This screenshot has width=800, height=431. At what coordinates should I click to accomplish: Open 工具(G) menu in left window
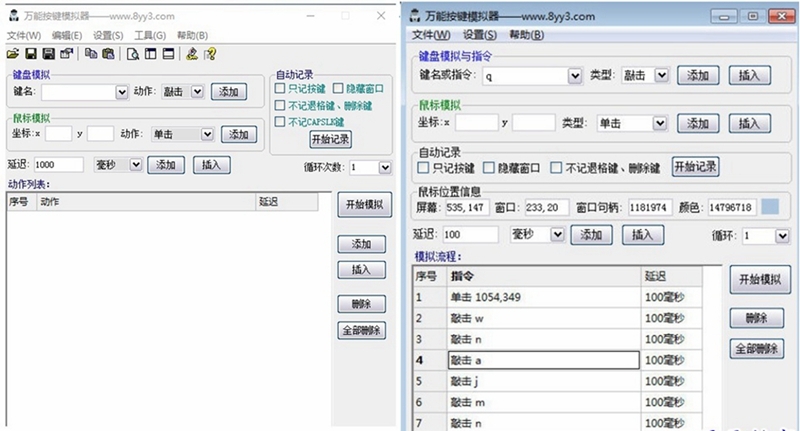(x=149, y=36)
